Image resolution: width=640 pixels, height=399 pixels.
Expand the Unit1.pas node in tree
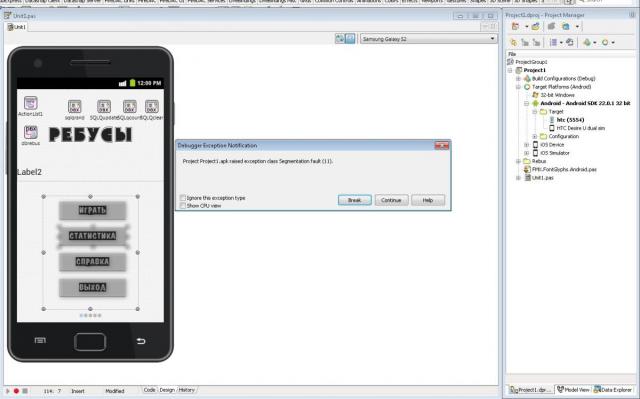518,178
